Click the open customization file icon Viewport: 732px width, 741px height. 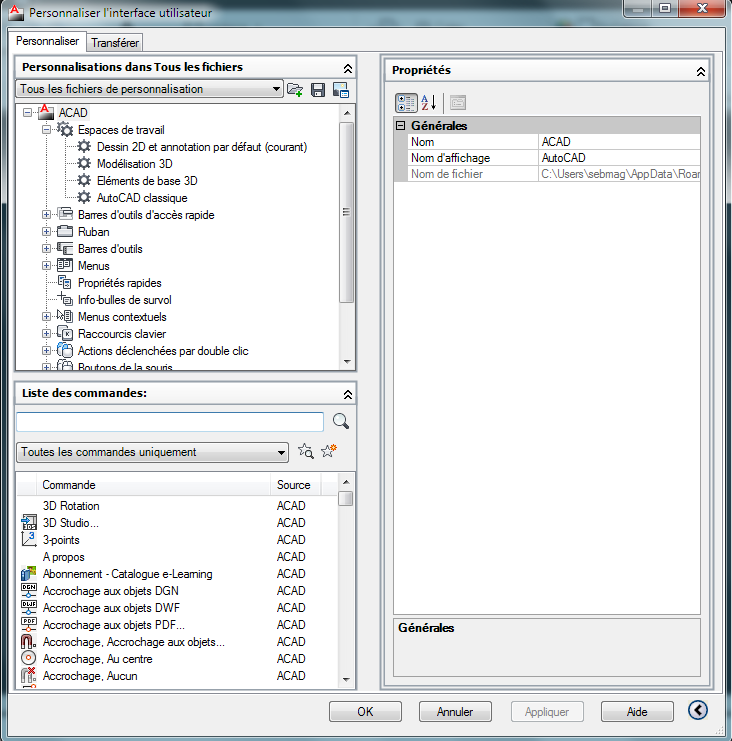295,90
